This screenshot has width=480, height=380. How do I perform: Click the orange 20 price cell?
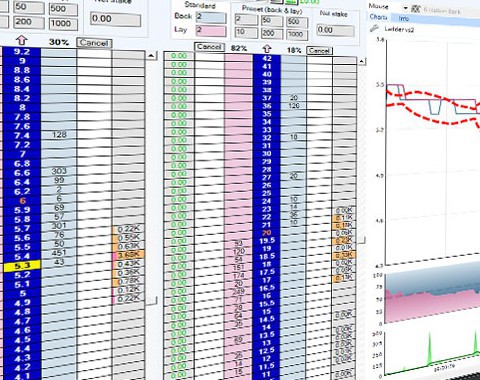pos(267,233)
